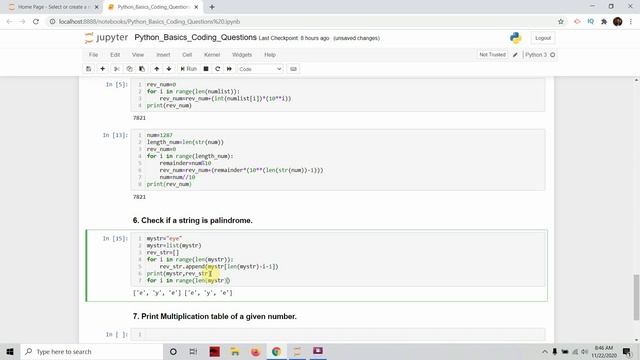Viewport: 640px width, 360px height.
Task: Switch to the Python_Basics_Coding_Questions browser tab
Action: click(153, 7)
